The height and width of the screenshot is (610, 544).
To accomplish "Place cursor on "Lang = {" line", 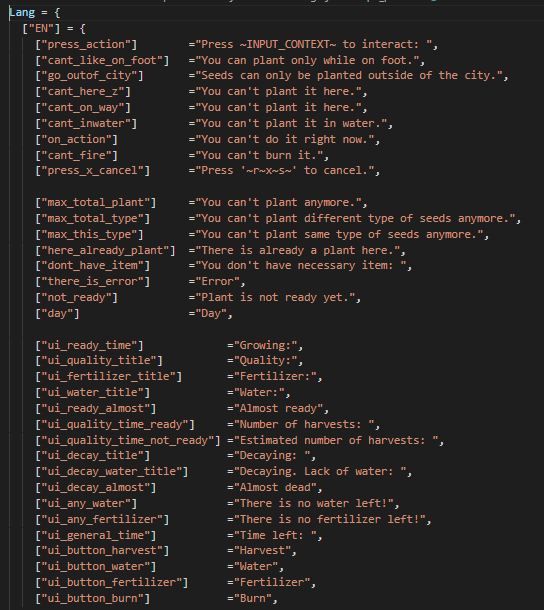I will click(x=35, y=12).
